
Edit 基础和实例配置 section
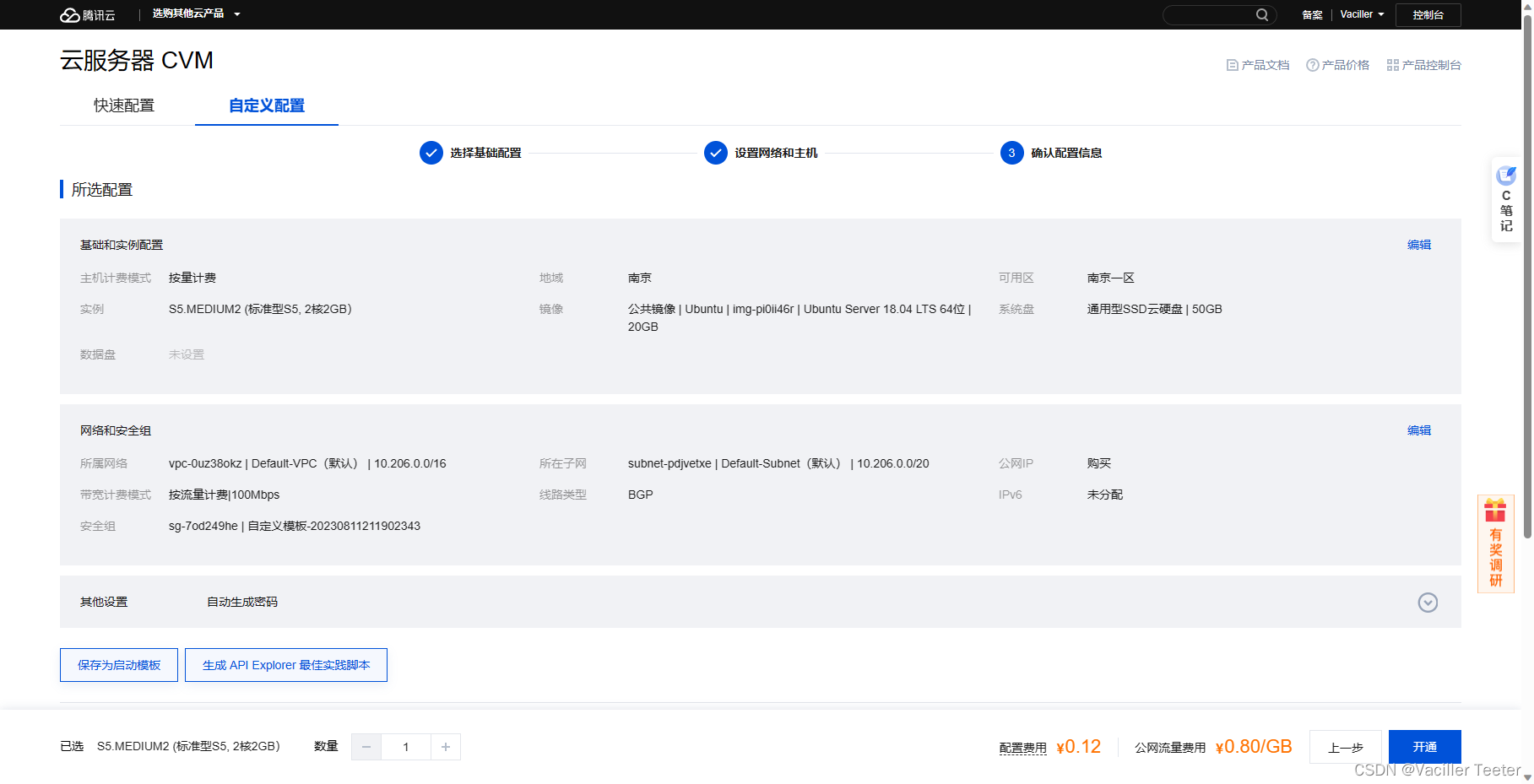(1419, 245)
